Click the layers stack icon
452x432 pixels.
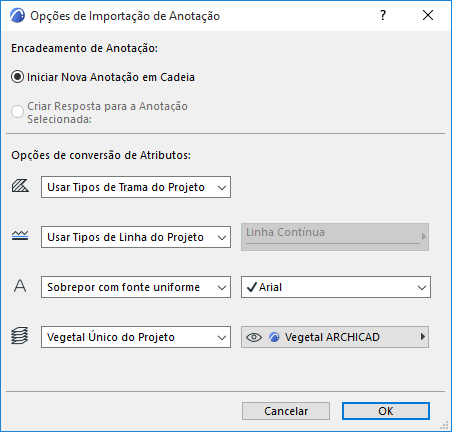20,336
